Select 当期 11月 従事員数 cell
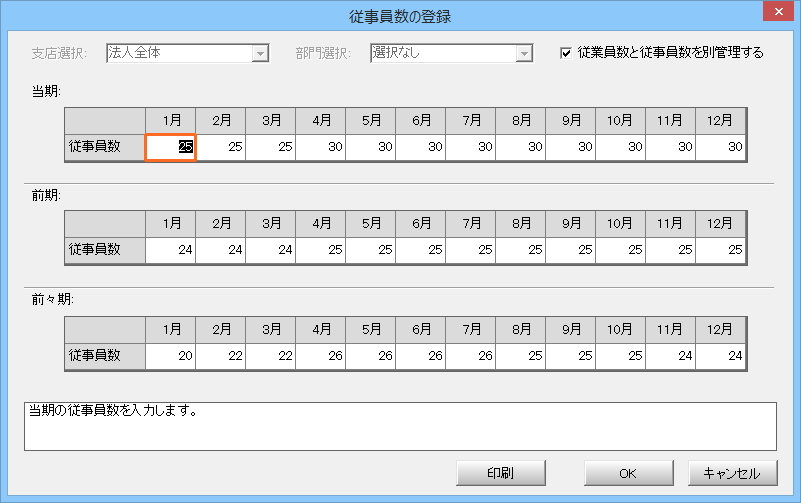Viewport: 801px width, 503px height. pyautogui.click(x=671, y=147)
